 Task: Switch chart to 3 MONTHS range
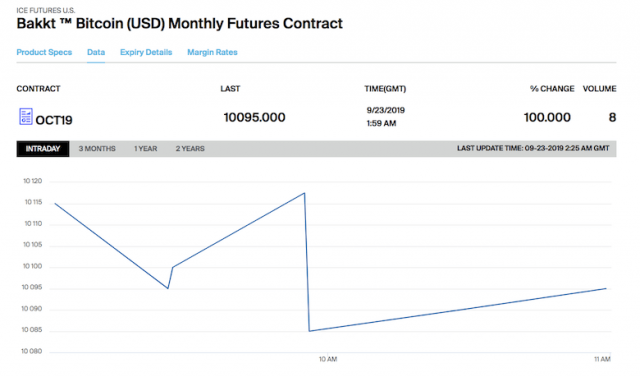click(x=97, y=149)
